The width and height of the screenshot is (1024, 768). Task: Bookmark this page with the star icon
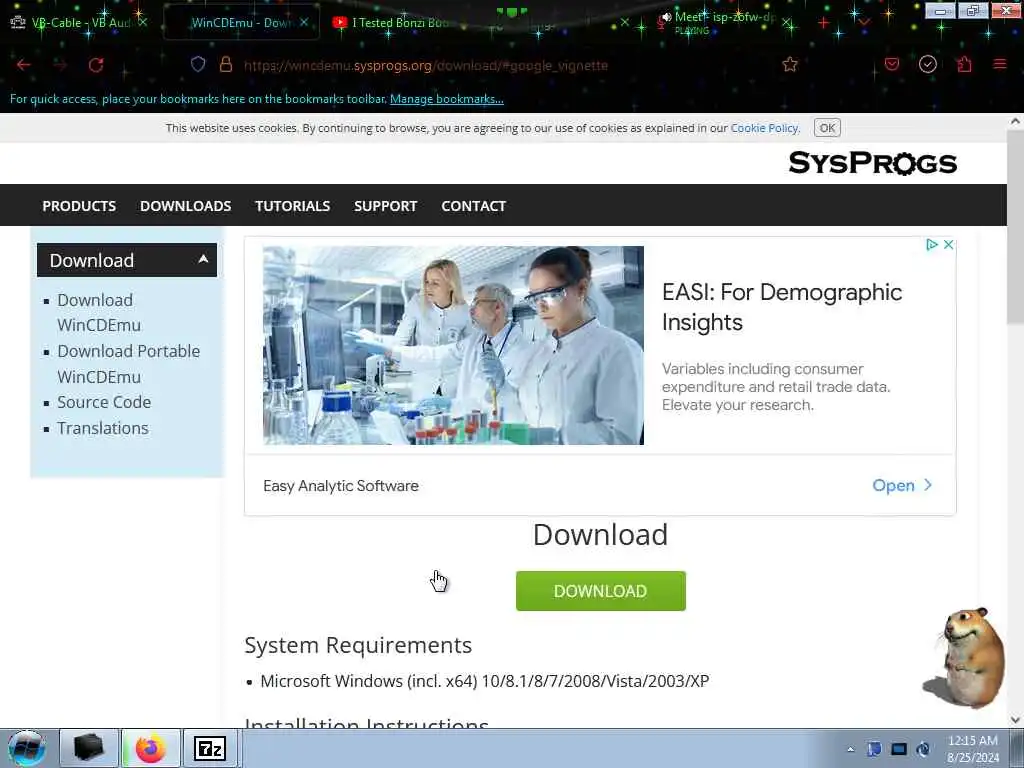(x=790, y=64)
